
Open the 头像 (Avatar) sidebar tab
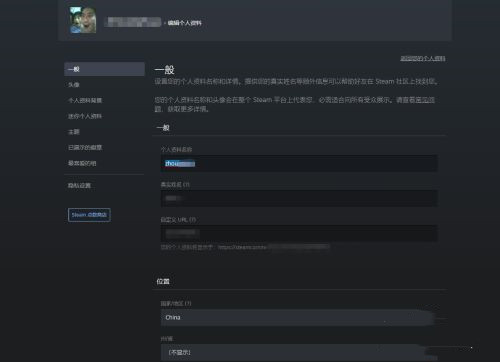(74, 85)
